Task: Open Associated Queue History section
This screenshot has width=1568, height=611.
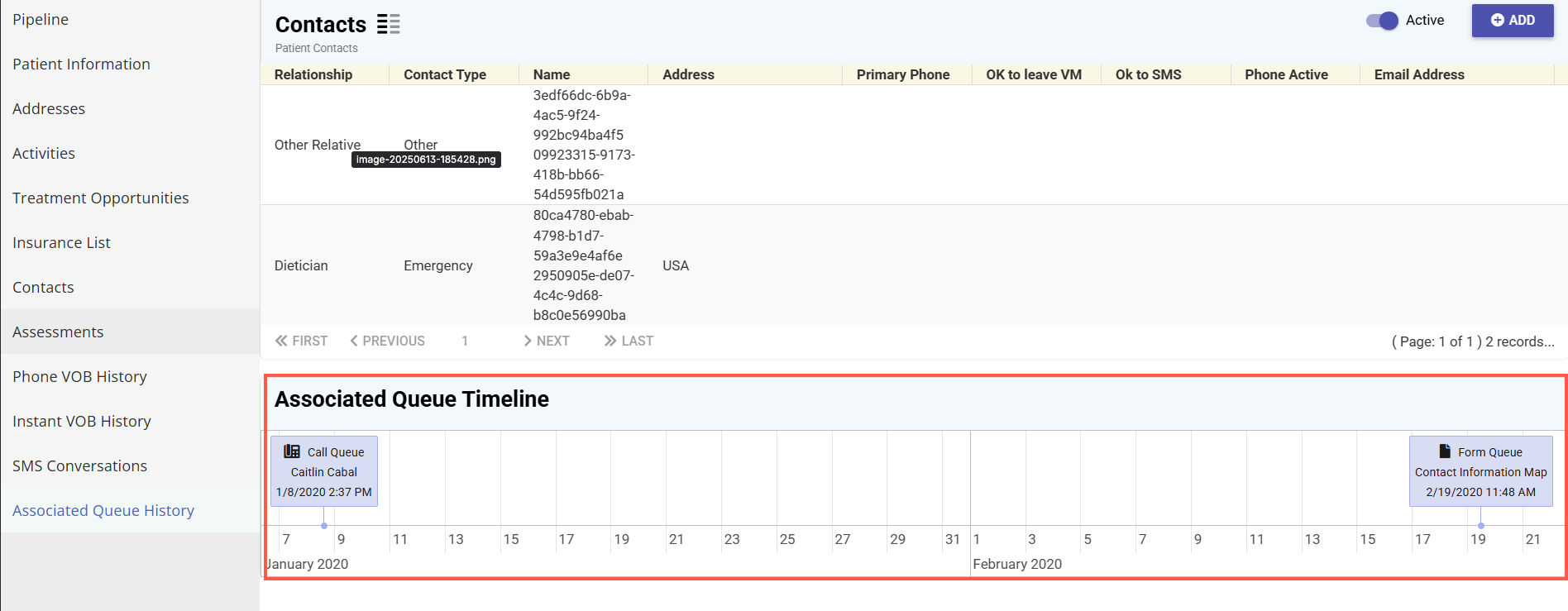Action: 103,511
